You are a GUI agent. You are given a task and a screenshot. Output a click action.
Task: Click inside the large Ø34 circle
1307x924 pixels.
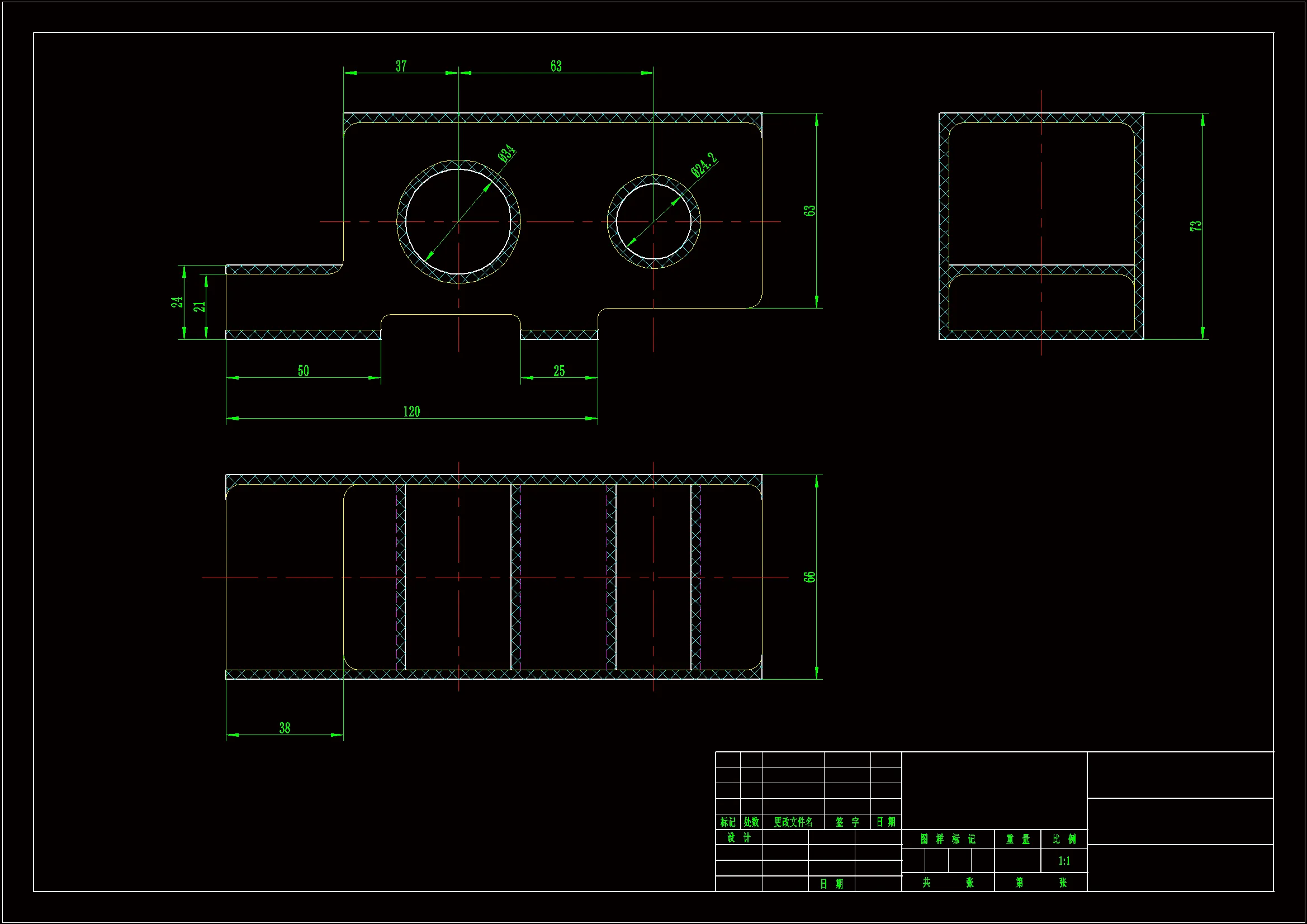point(458,221)
